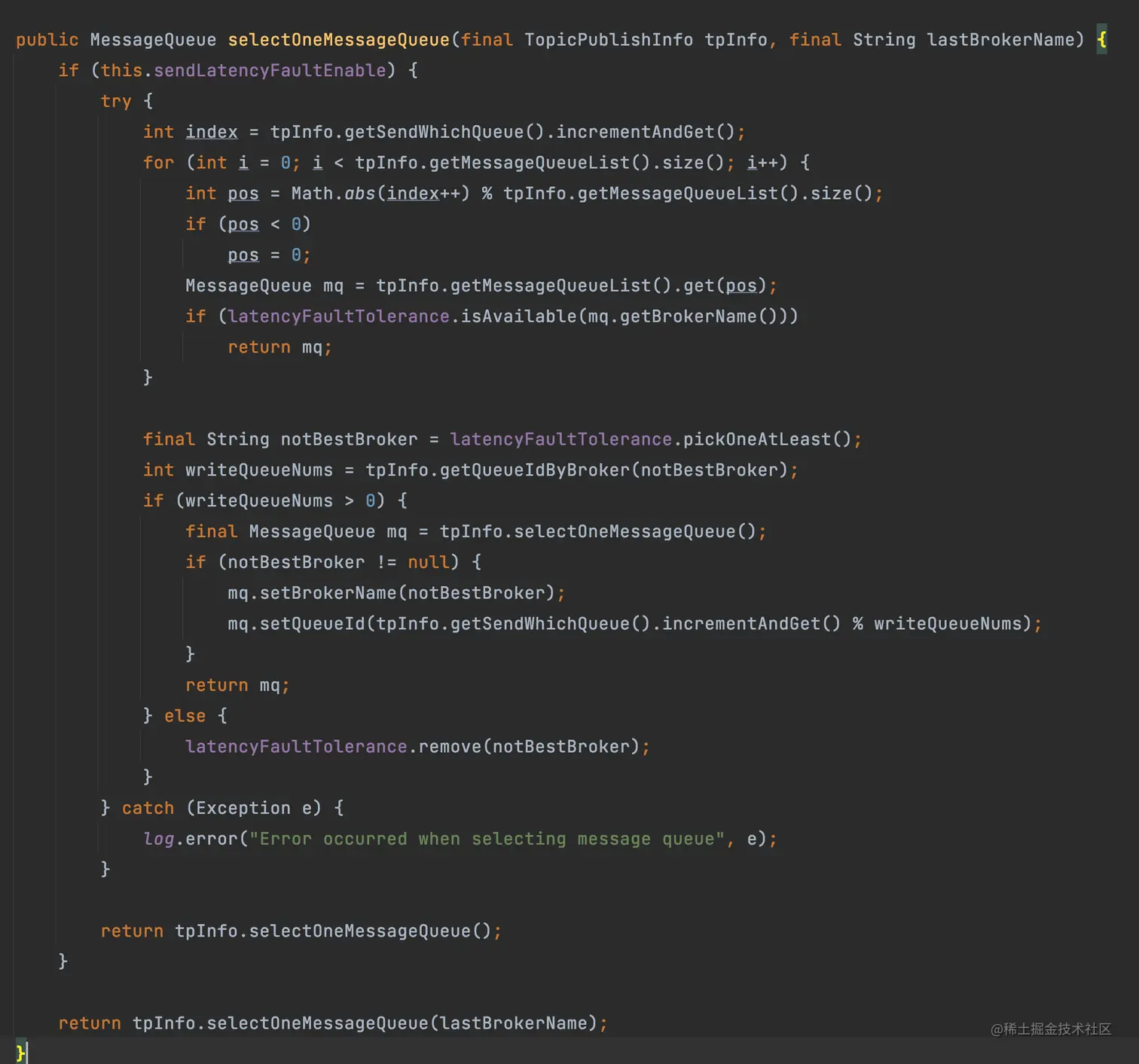
Task: Click the 'if (writeQueueNums > 0)' condition
Action: 264,501
